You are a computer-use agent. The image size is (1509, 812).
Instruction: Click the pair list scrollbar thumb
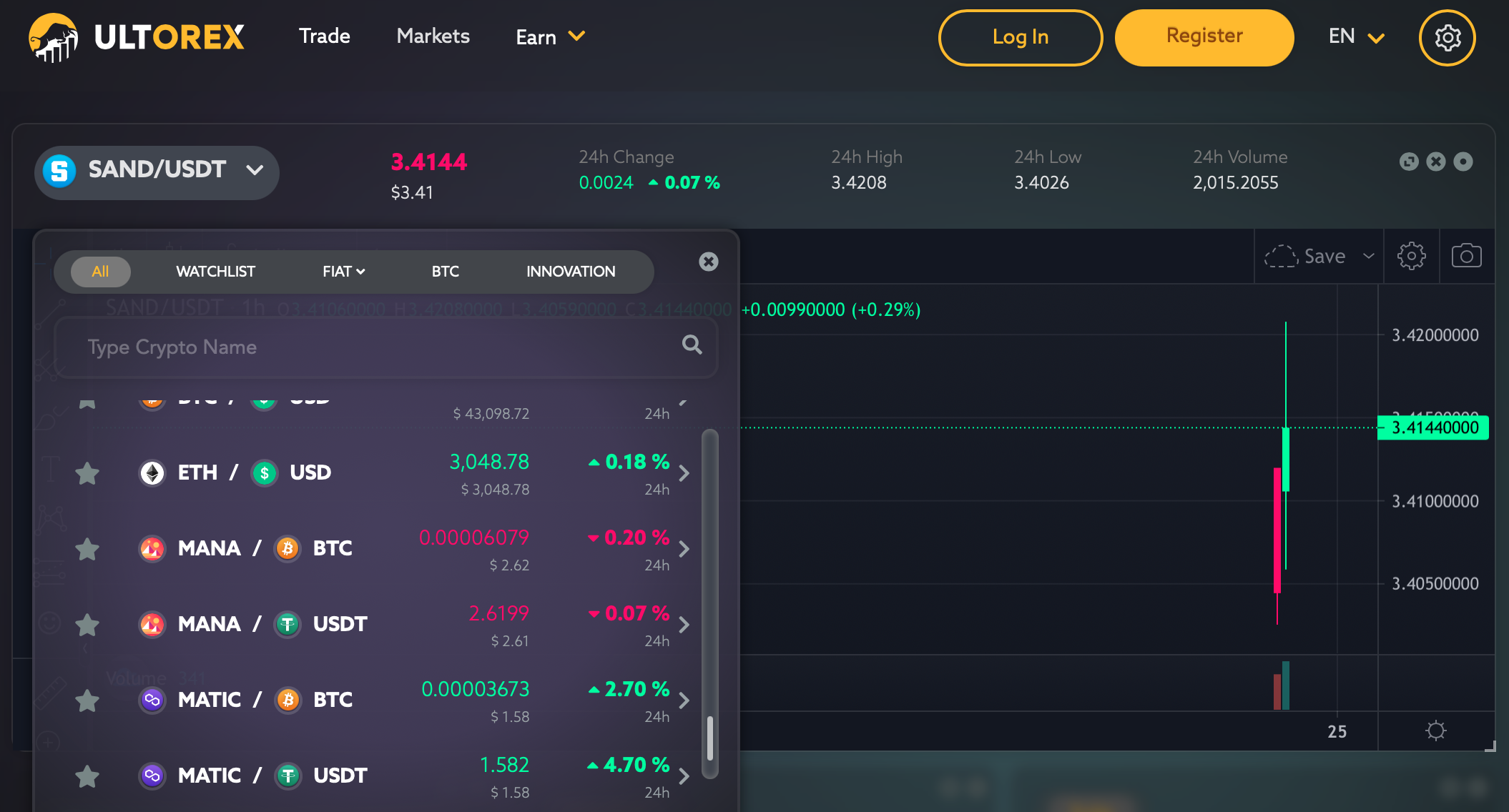point(710,738)
